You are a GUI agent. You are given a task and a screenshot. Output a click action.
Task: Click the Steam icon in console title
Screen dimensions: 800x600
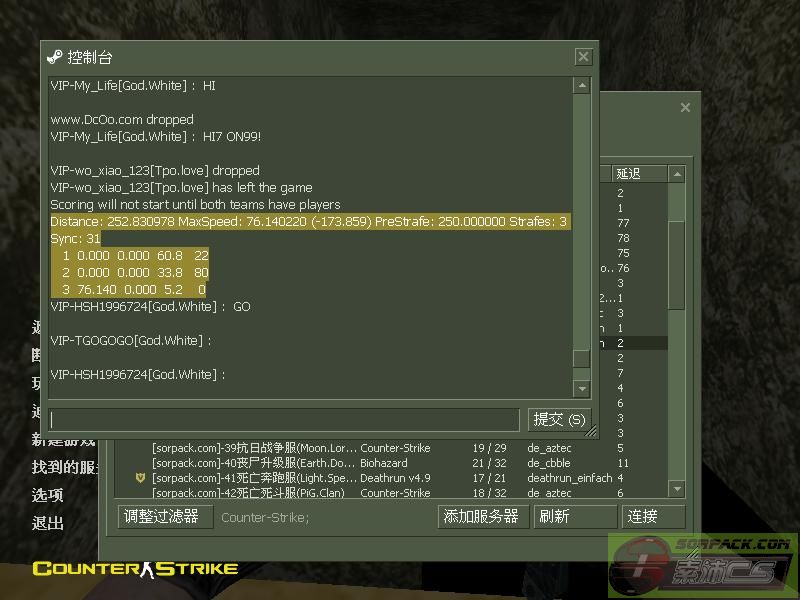point(55,57)
